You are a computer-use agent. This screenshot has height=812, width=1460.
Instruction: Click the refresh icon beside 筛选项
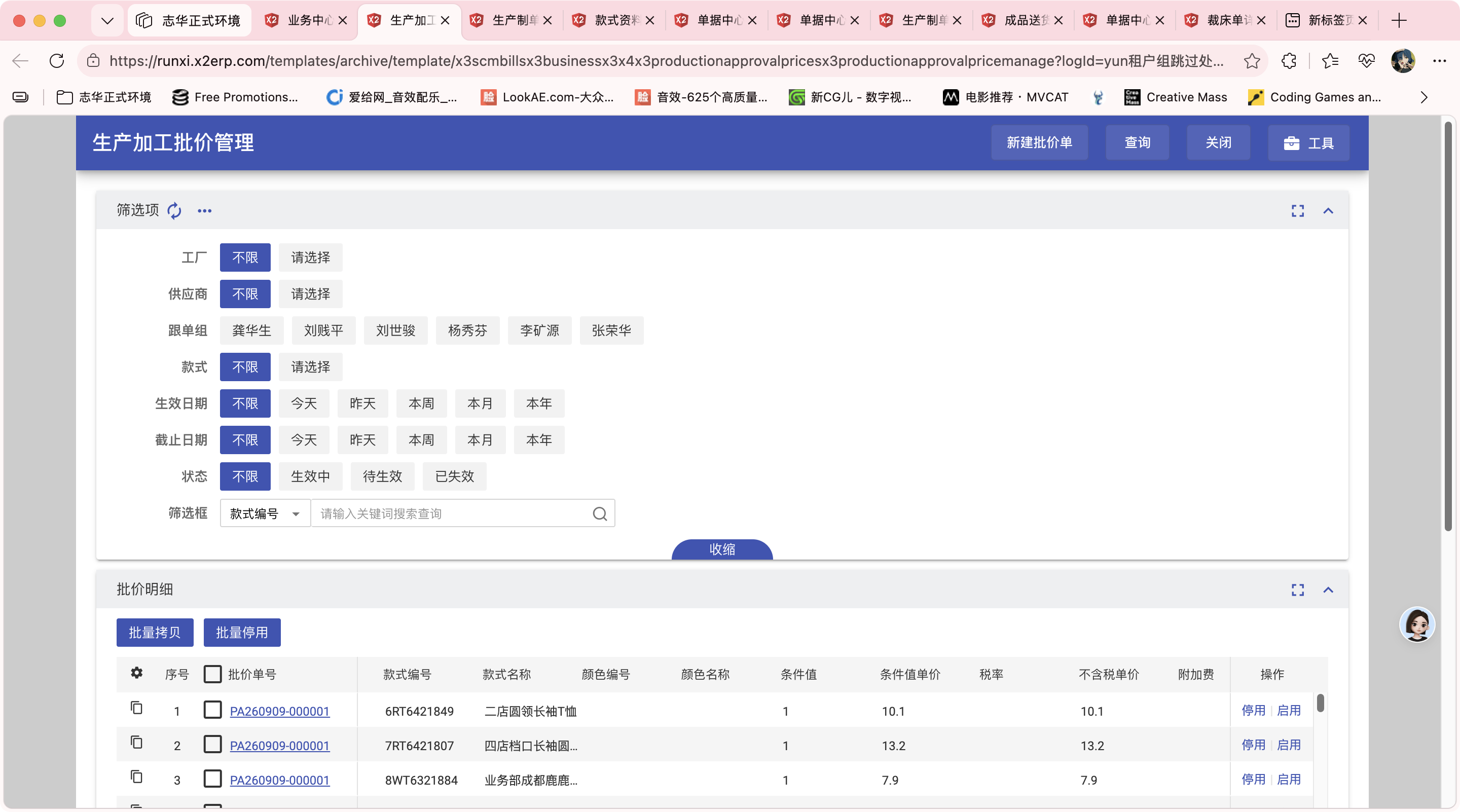coord(174,211)
